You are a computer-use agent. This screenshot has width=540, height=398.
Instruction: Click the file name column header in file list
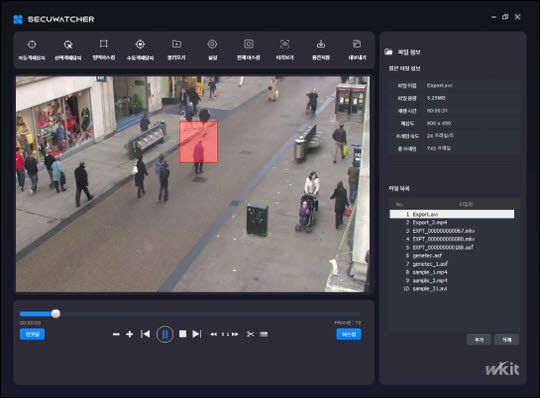(x=466, y=205)
